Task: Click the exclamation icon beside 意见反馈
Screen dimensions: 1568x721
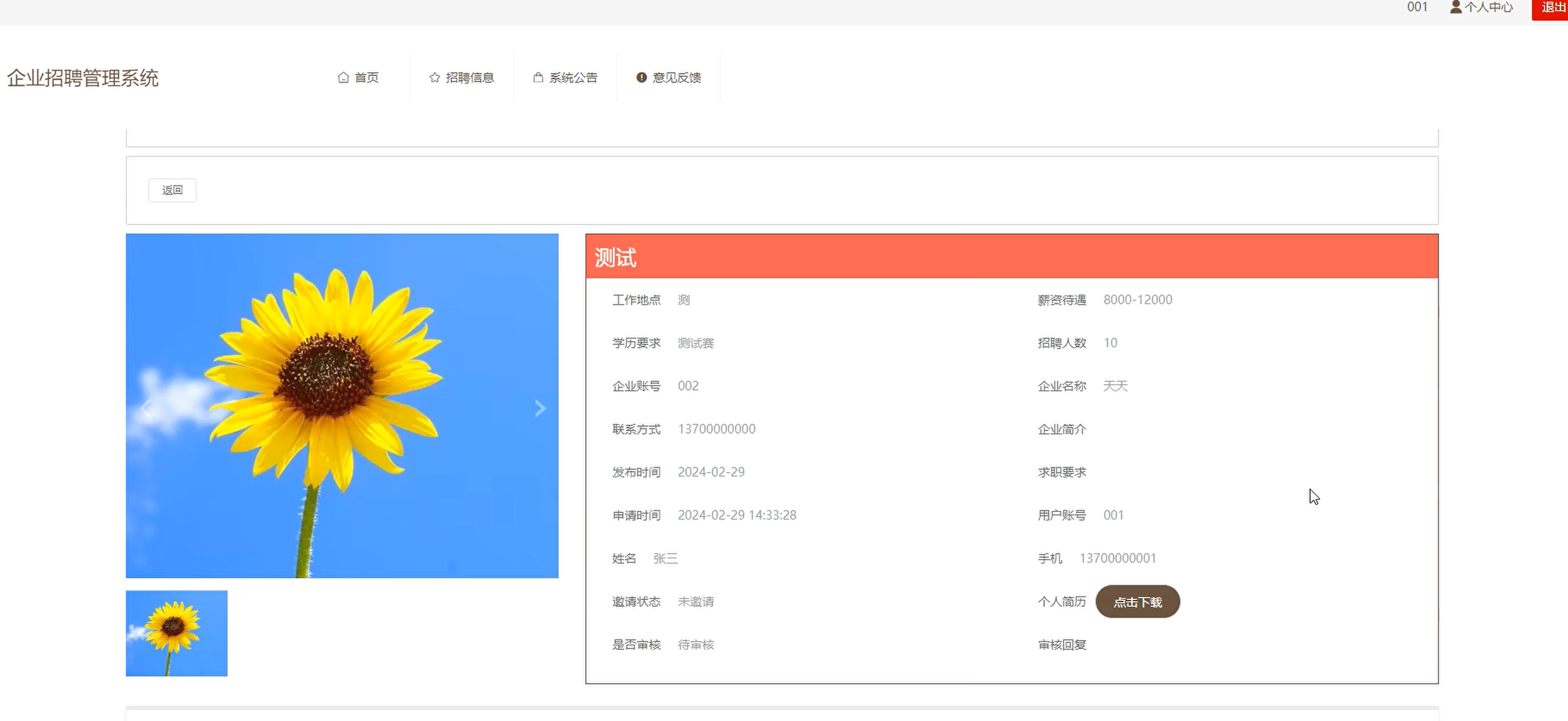Action: tap(641, 77)
